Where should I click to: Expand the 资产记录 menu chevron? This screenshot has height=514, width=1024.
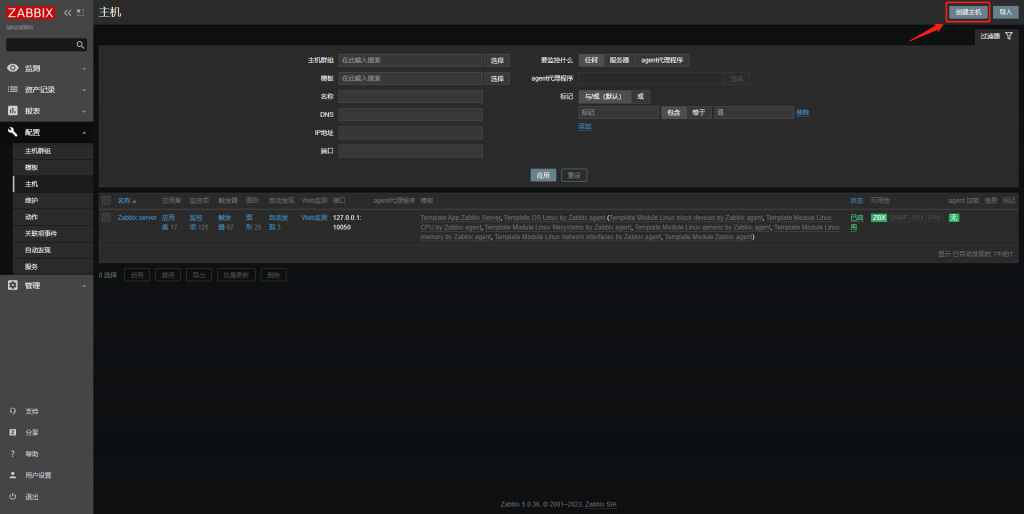[x=84, y=90]
